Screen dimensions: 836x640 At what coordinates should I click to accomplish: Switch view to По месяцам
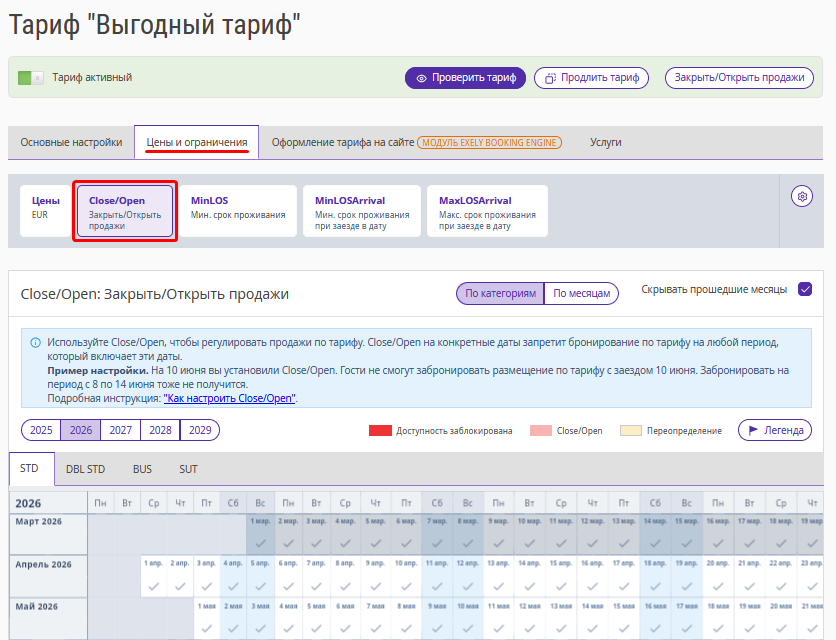tap(581, 293)
